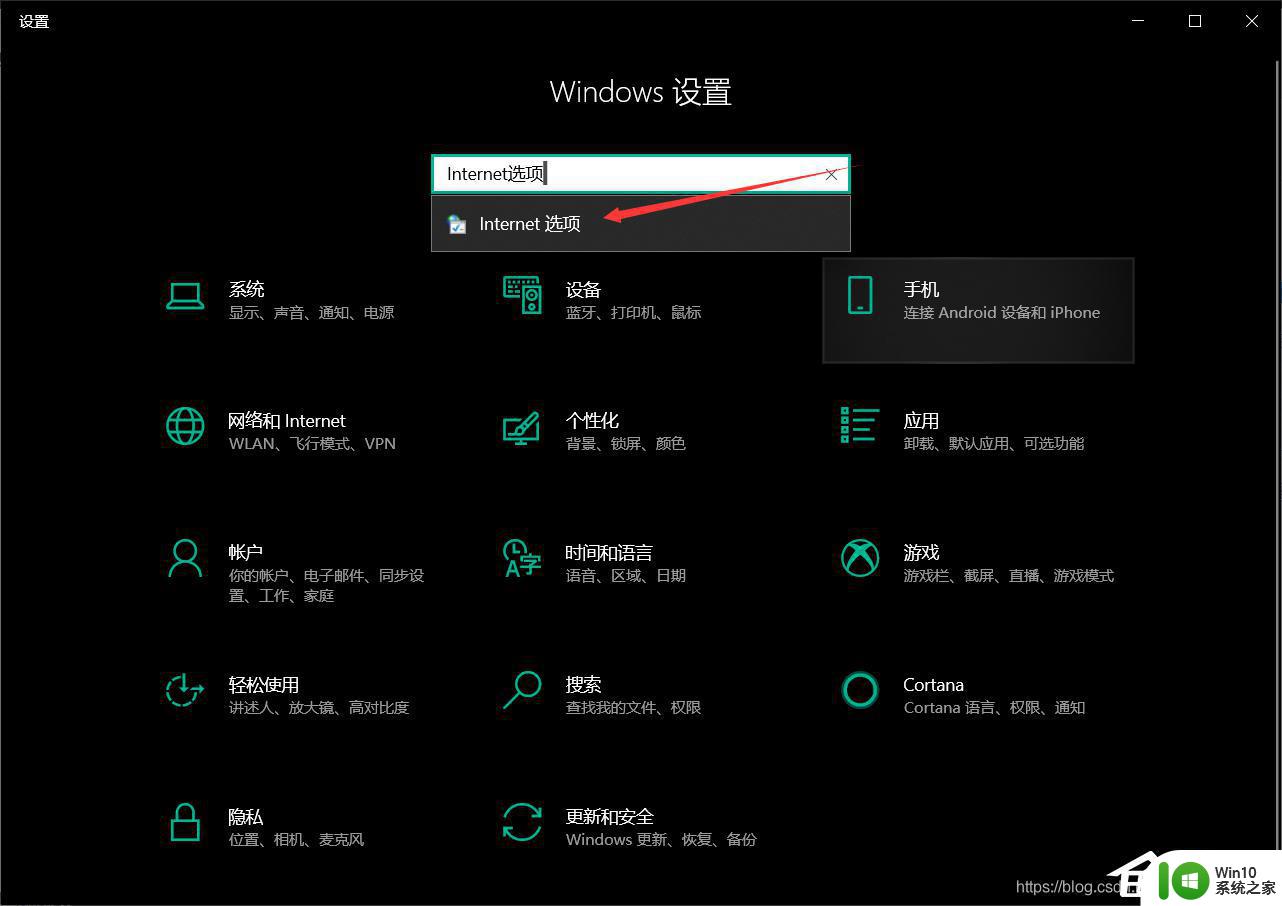Open 游戏 settings category
Viewport: 1282px width, 906px height.
coord(921,552)
